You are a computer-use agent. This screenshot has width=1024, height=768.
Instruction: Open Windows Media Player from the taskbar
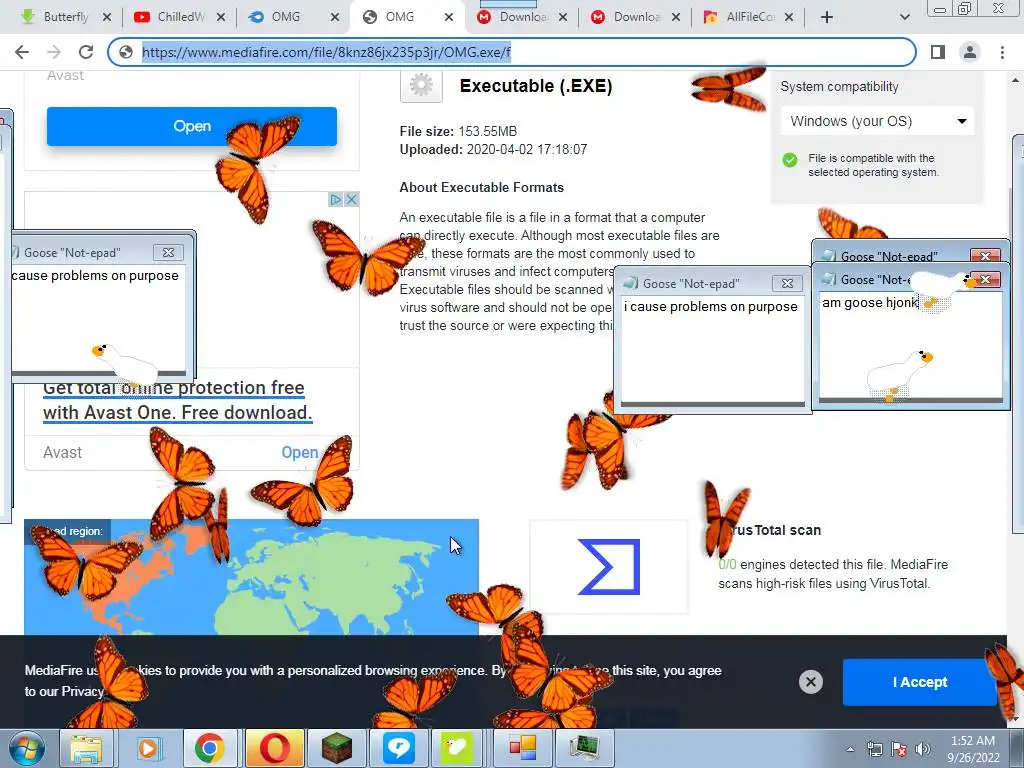pyautogui.click(x=148, y=748)
